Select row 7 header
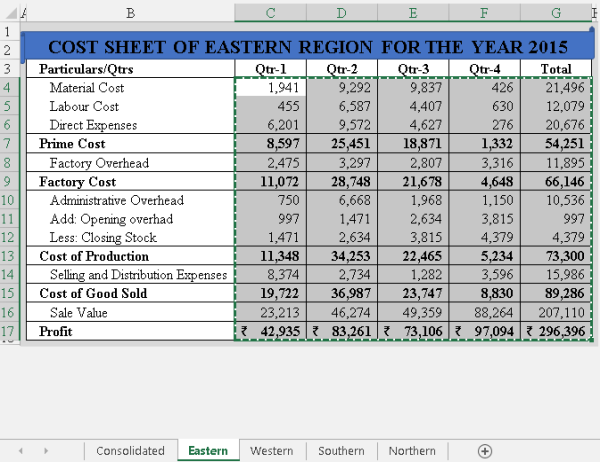 (x=10, y=144)
